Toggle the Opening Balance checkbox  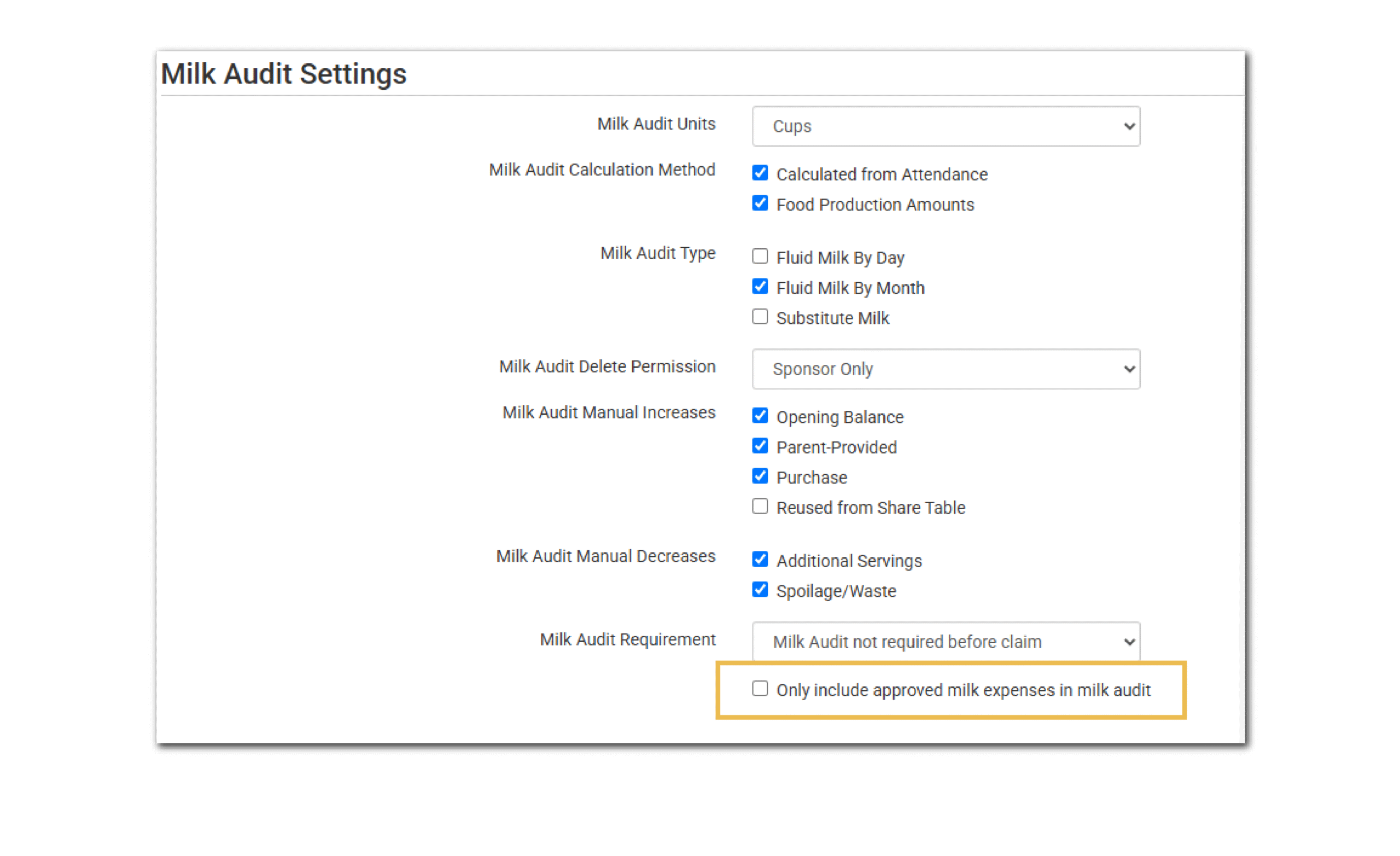tap(760, 416)
